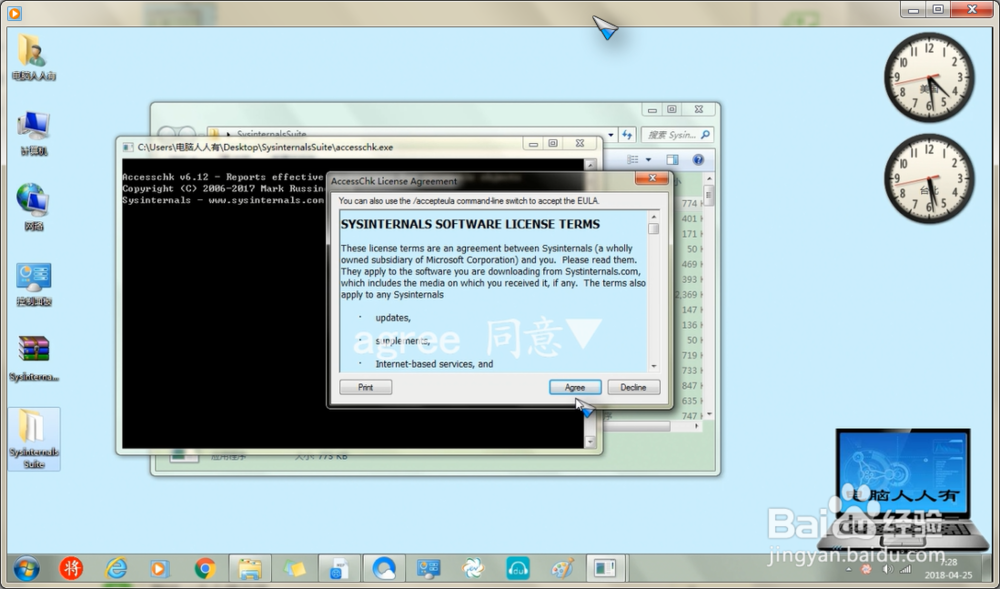Click the Decline button in license dialog
The width and height of the screenshot is (1000, 589).
click(633, 387)
